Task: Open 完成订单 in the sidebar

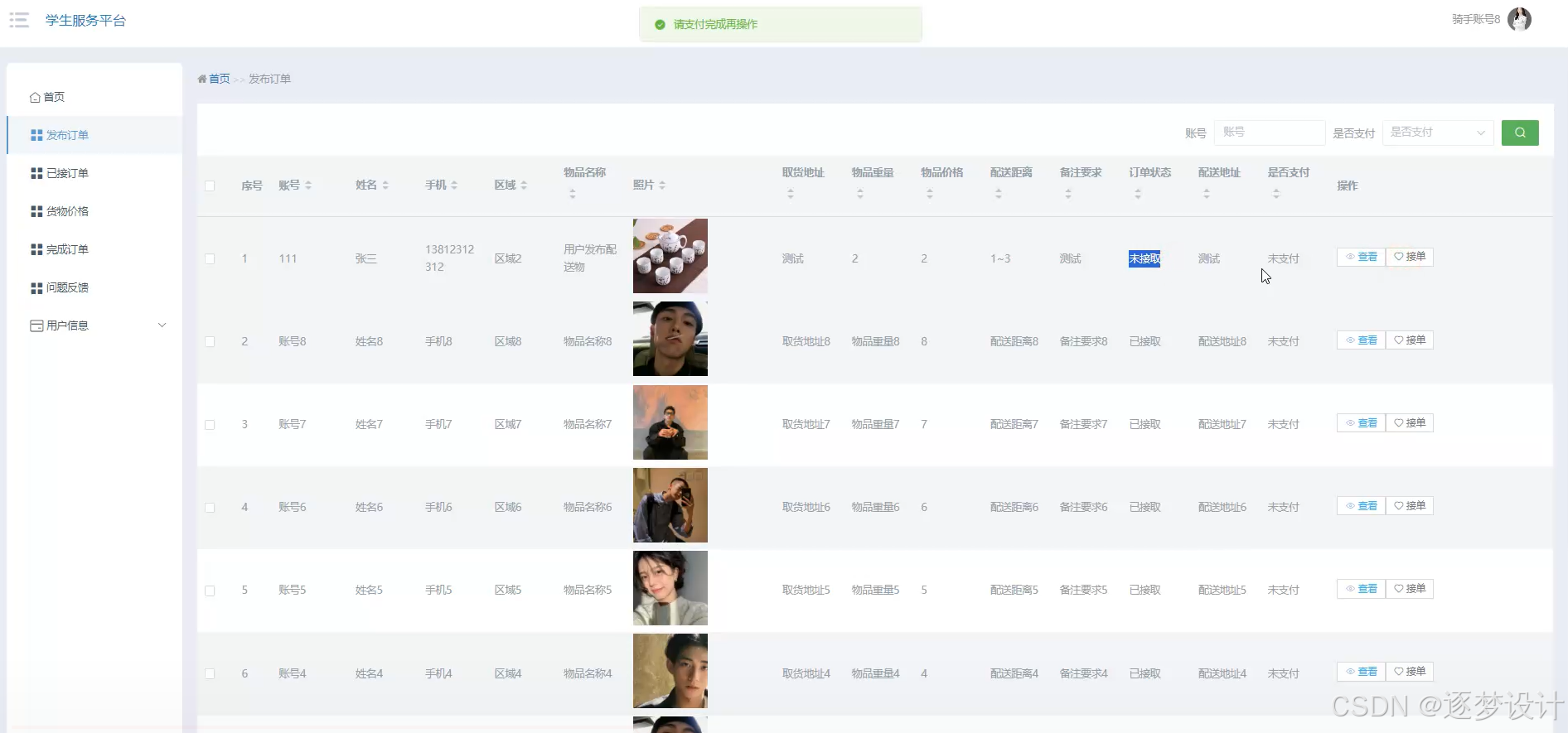Action: (94, 249)
